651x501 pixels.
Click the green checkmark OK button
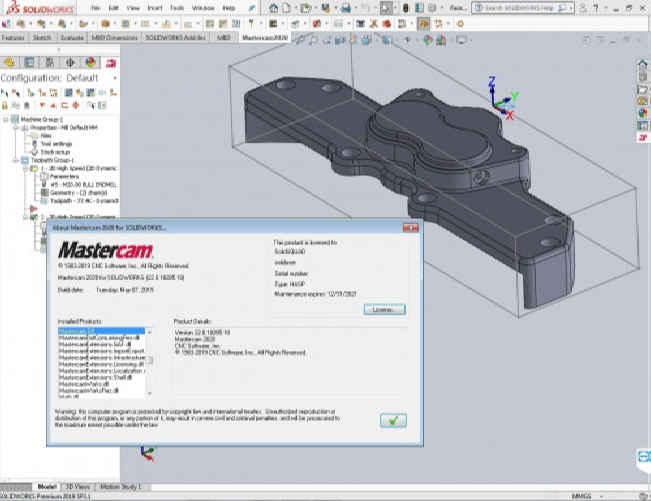tap(393, 420)
